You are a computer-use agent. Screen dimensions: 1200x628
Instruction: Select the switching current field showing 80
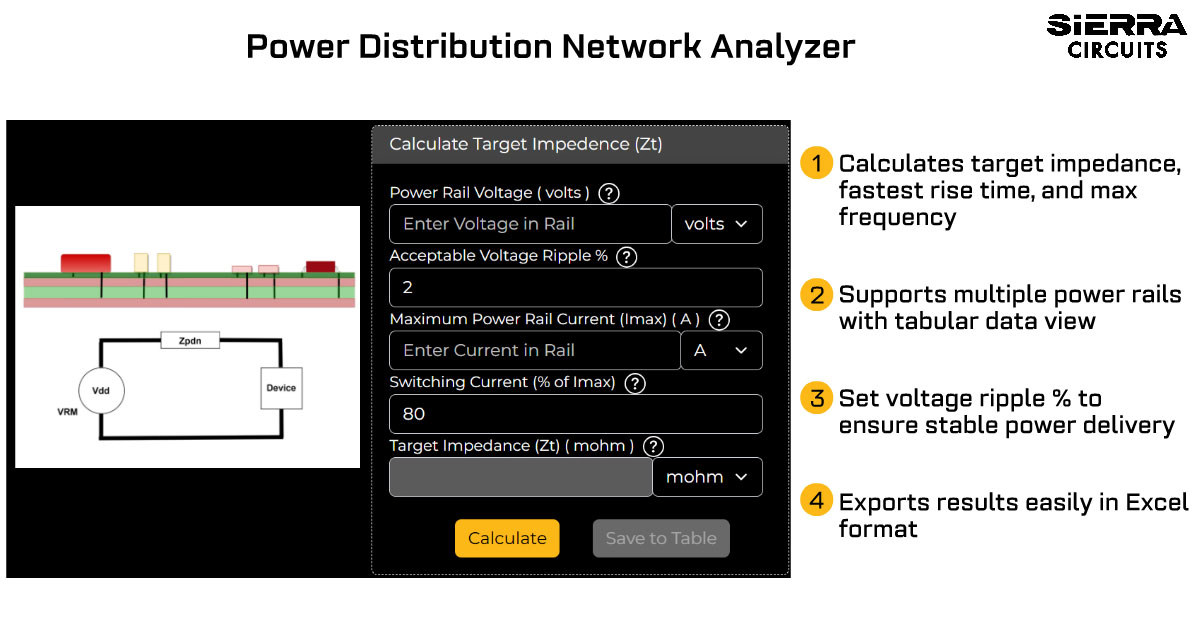(575, 414)
